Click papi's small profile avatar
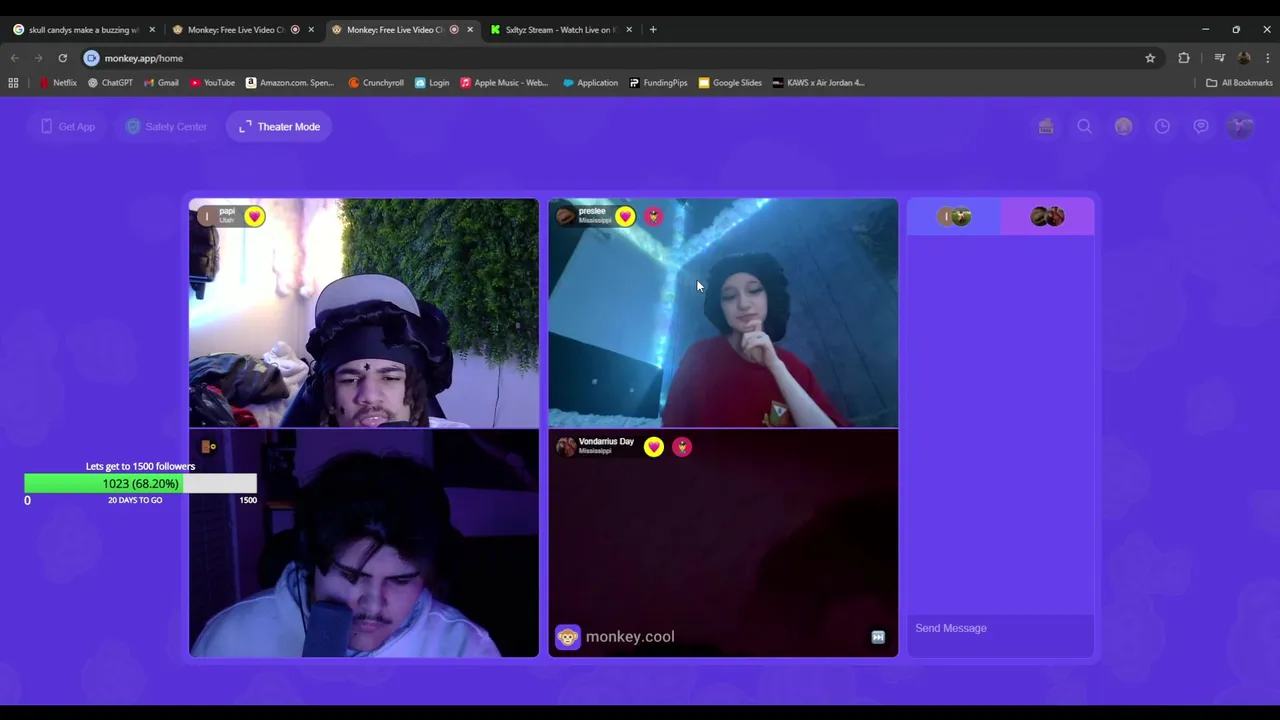 click(x=207, y=216)
